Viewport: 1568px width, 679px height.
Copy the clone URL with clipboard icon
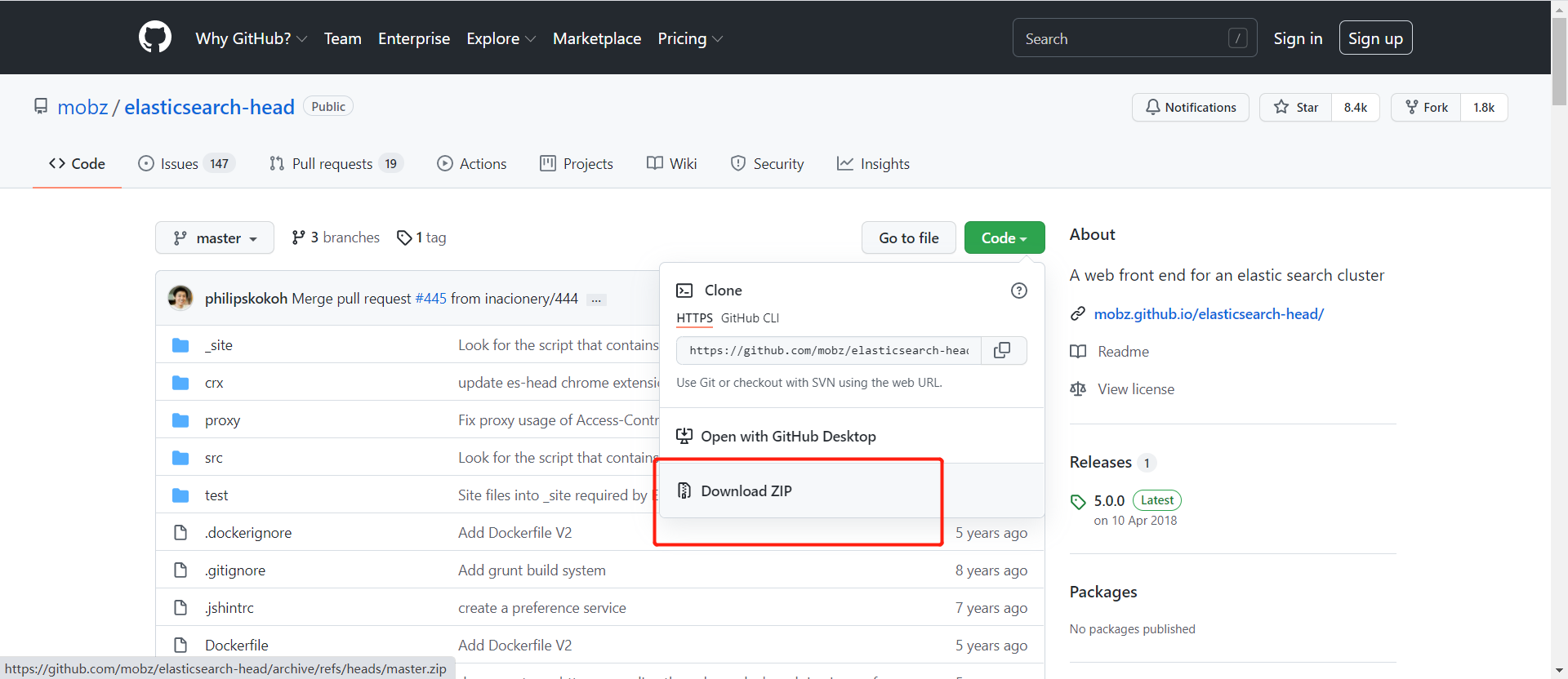(1002, 350)
